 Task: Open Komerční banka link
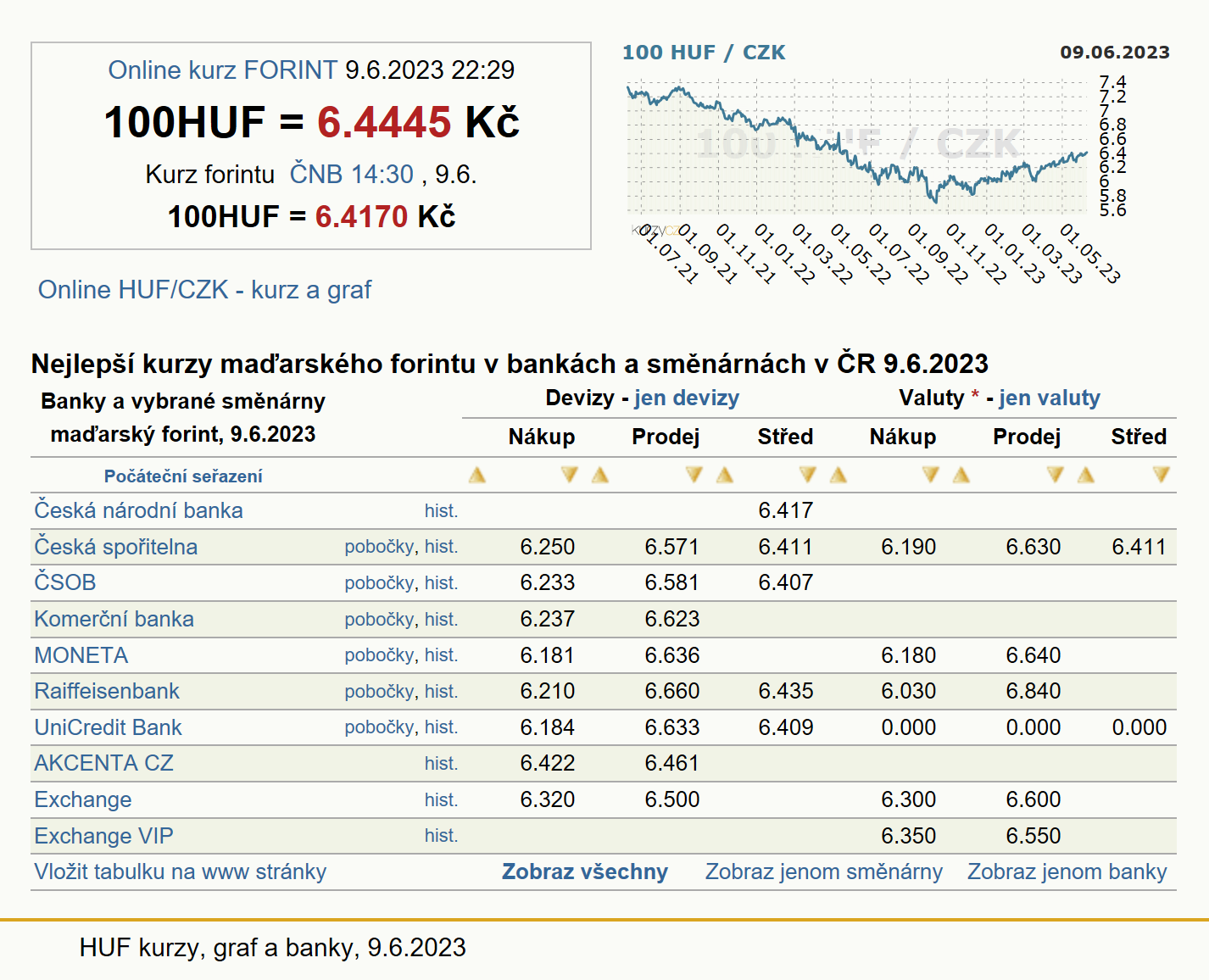(114, 619)
